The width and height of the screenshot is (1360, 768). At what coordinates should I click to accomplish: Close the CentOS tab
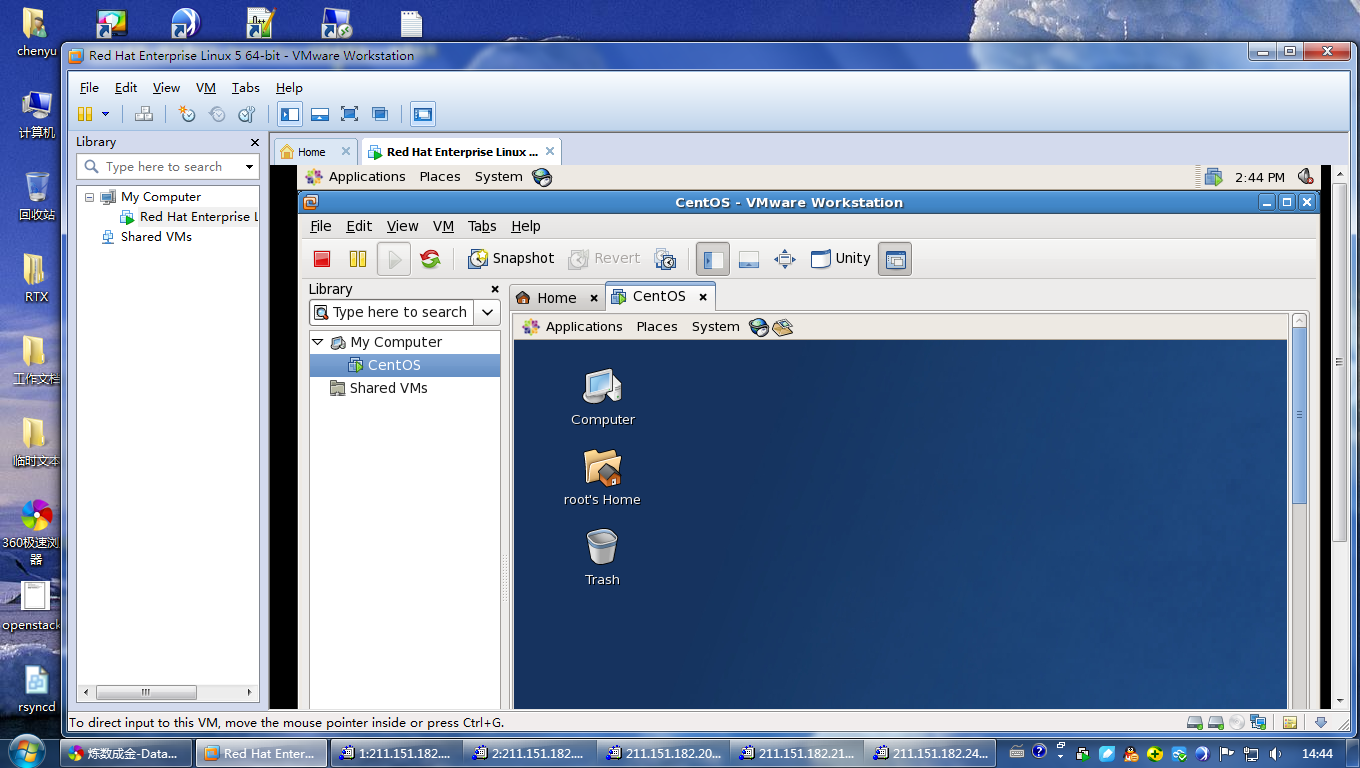tap(703, 297)
